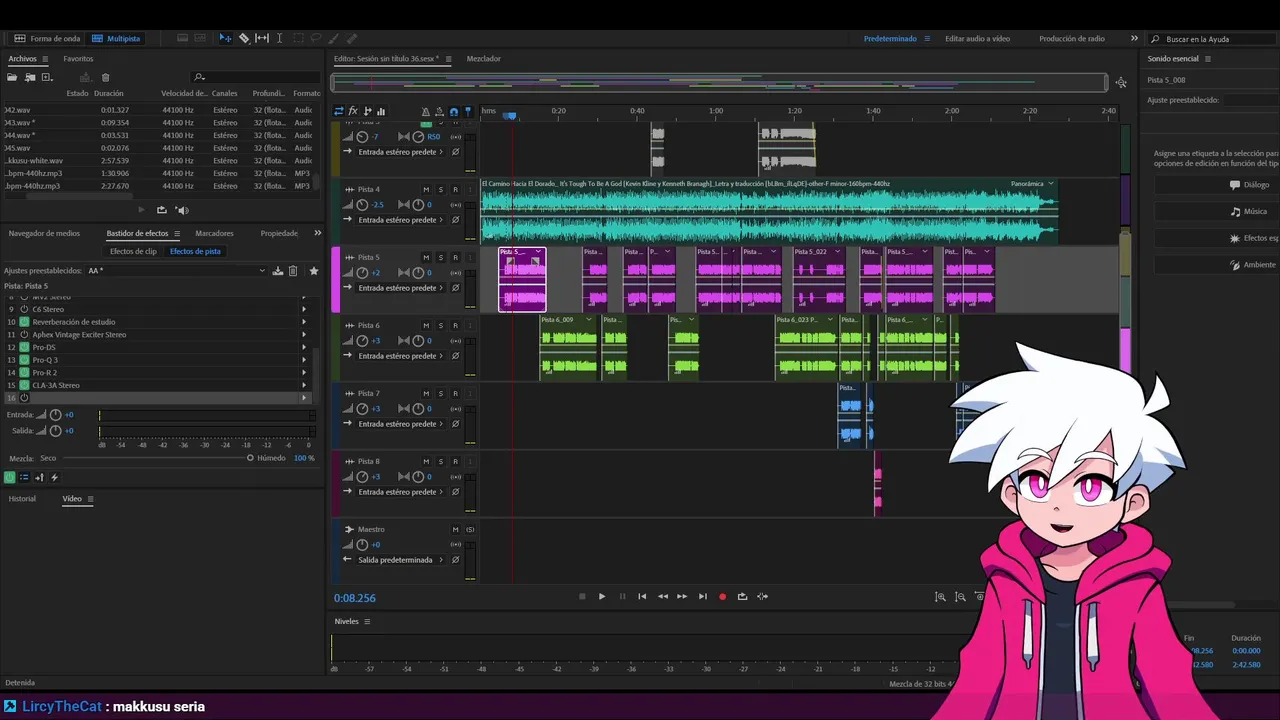Image resolution: width=1280 pixels, height=720 pixels.
Task: Save effects rack preset icon
Action: (x=278, y=271)
